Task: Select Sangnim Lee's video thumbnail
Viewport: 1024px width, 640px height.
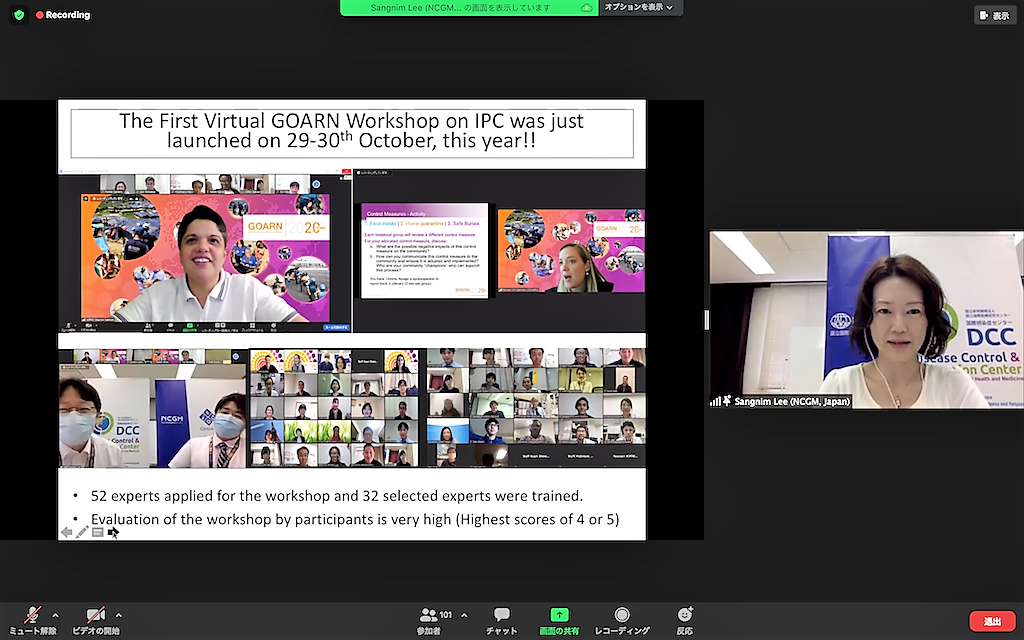Action: coord(866,320)
